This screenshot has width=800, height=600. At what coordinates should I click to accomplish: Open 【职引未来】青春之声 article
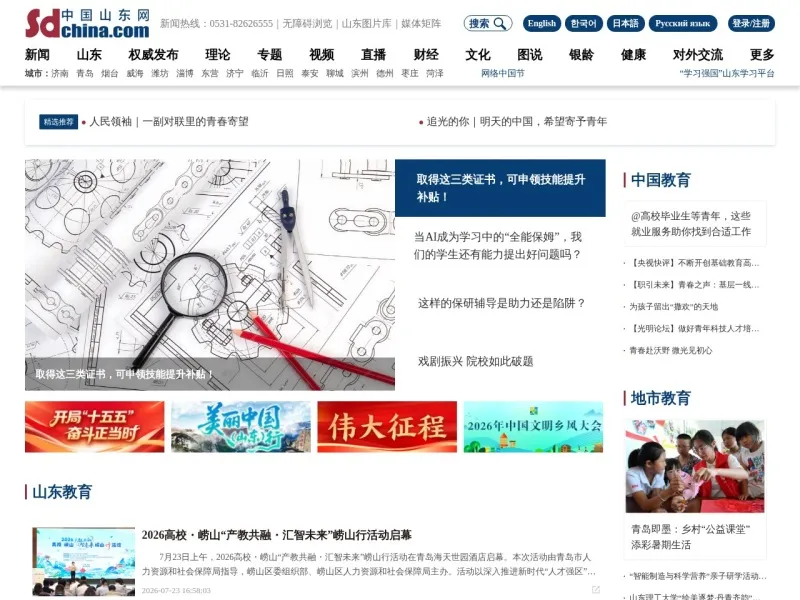coord(694,285)
